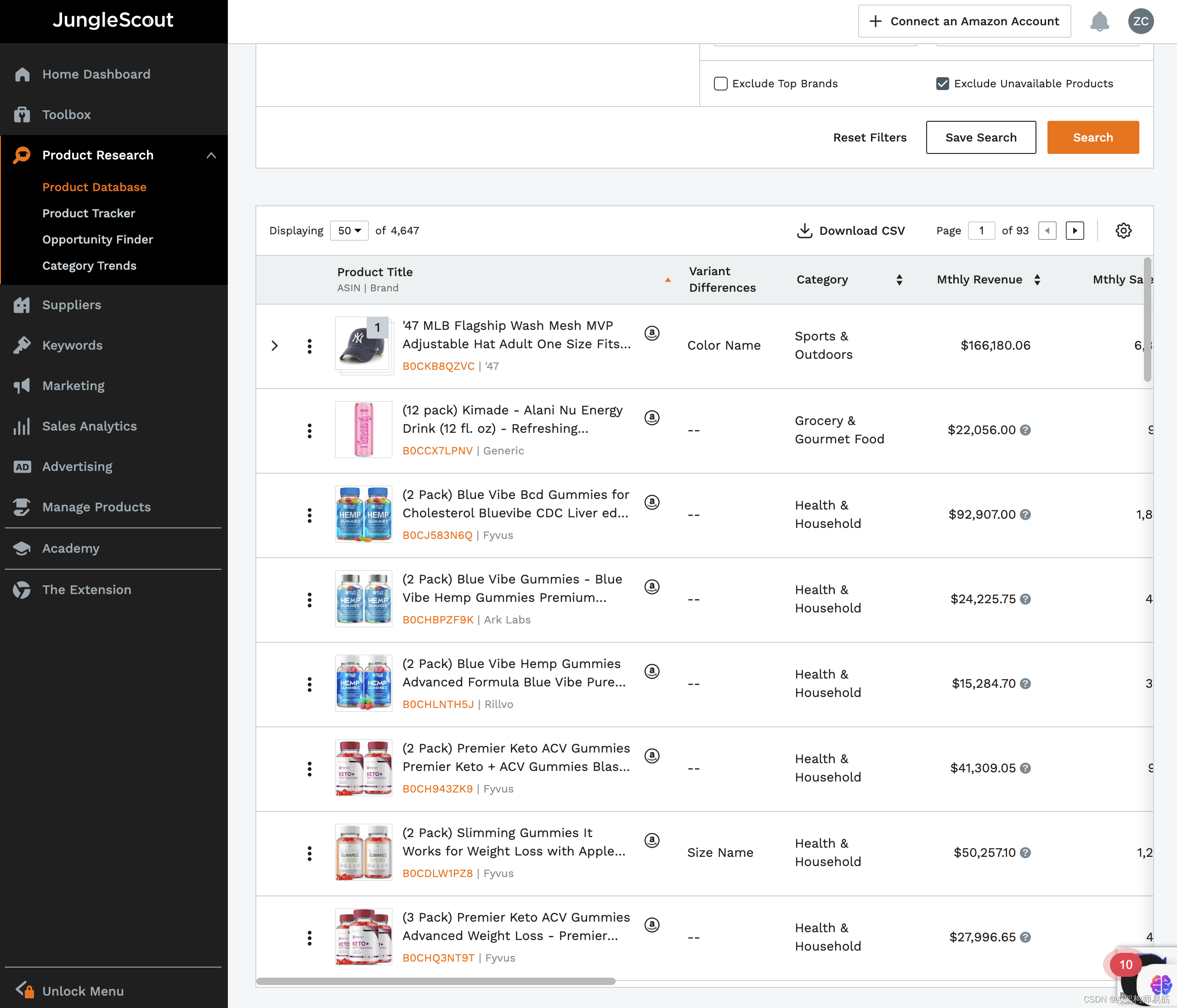Open Manage Products section
The image size is (1177, 1008).
coord(96,507)
